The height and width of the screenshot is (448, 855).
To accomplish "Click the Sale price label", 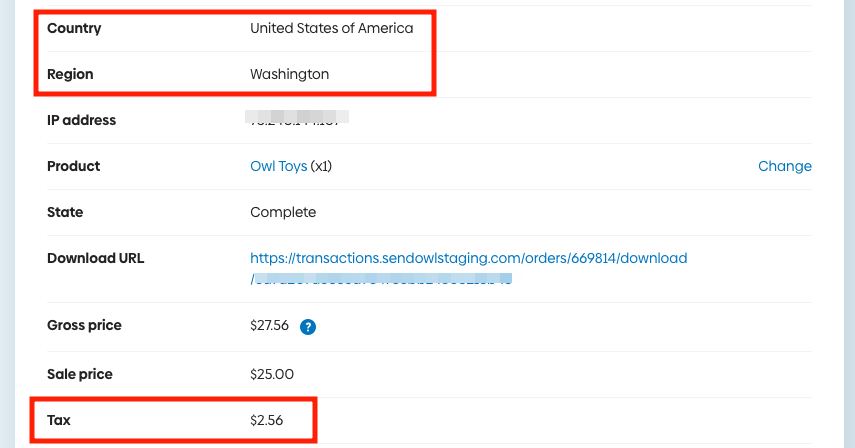I will click(80, 374).
